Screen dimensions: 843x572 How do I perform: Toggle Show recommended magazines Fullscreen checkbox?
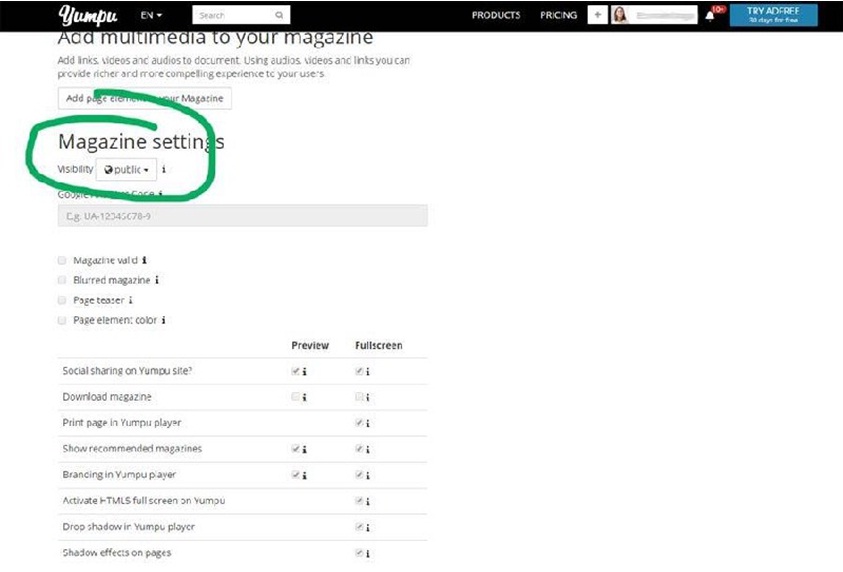(359, 449)
